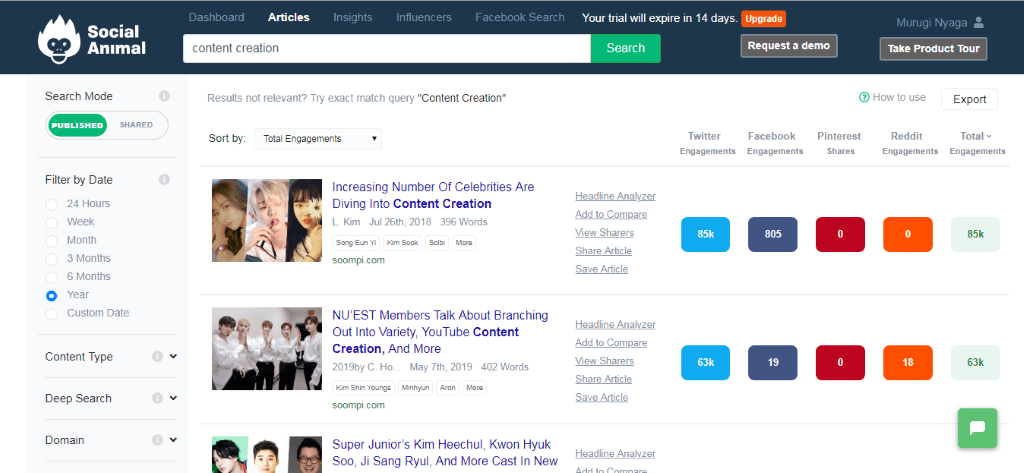Click the Murugi Nyaga username
This screenshot has width=1024, height=473.
coord(932,22)
